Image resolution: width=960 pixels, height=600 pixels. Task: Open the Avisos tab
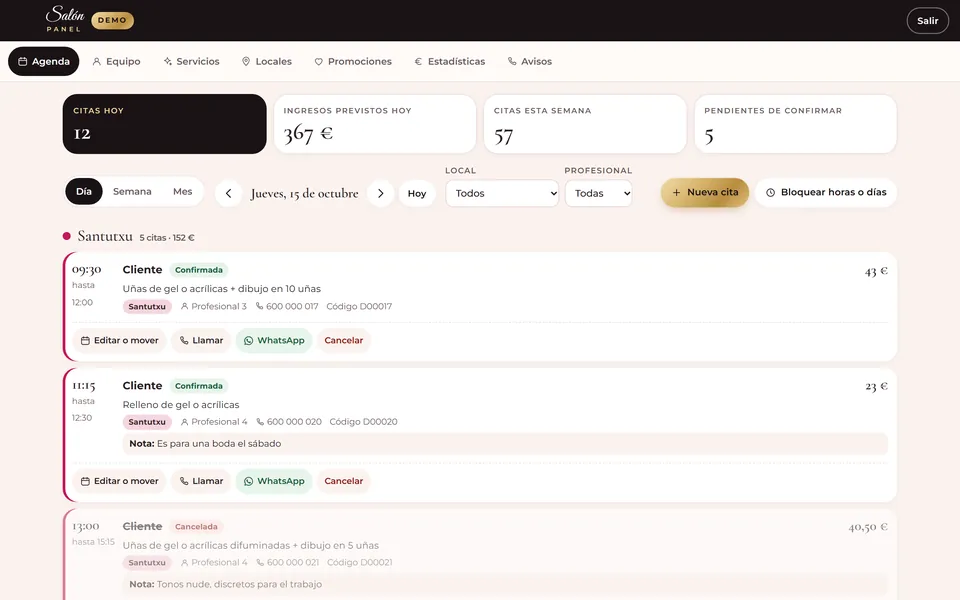530,61
